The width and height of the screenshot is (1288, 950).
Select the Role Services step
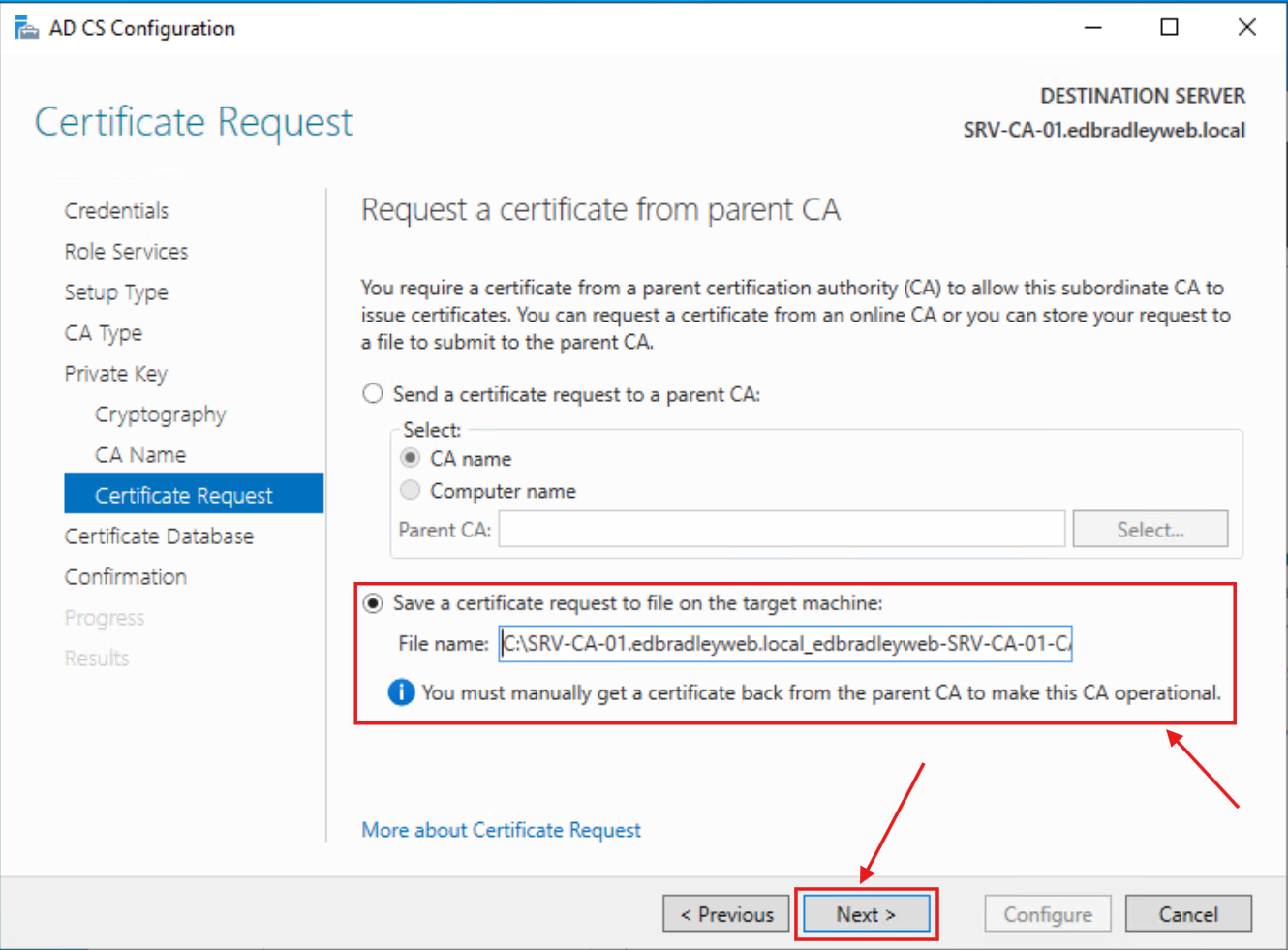(x=126, y=251)
